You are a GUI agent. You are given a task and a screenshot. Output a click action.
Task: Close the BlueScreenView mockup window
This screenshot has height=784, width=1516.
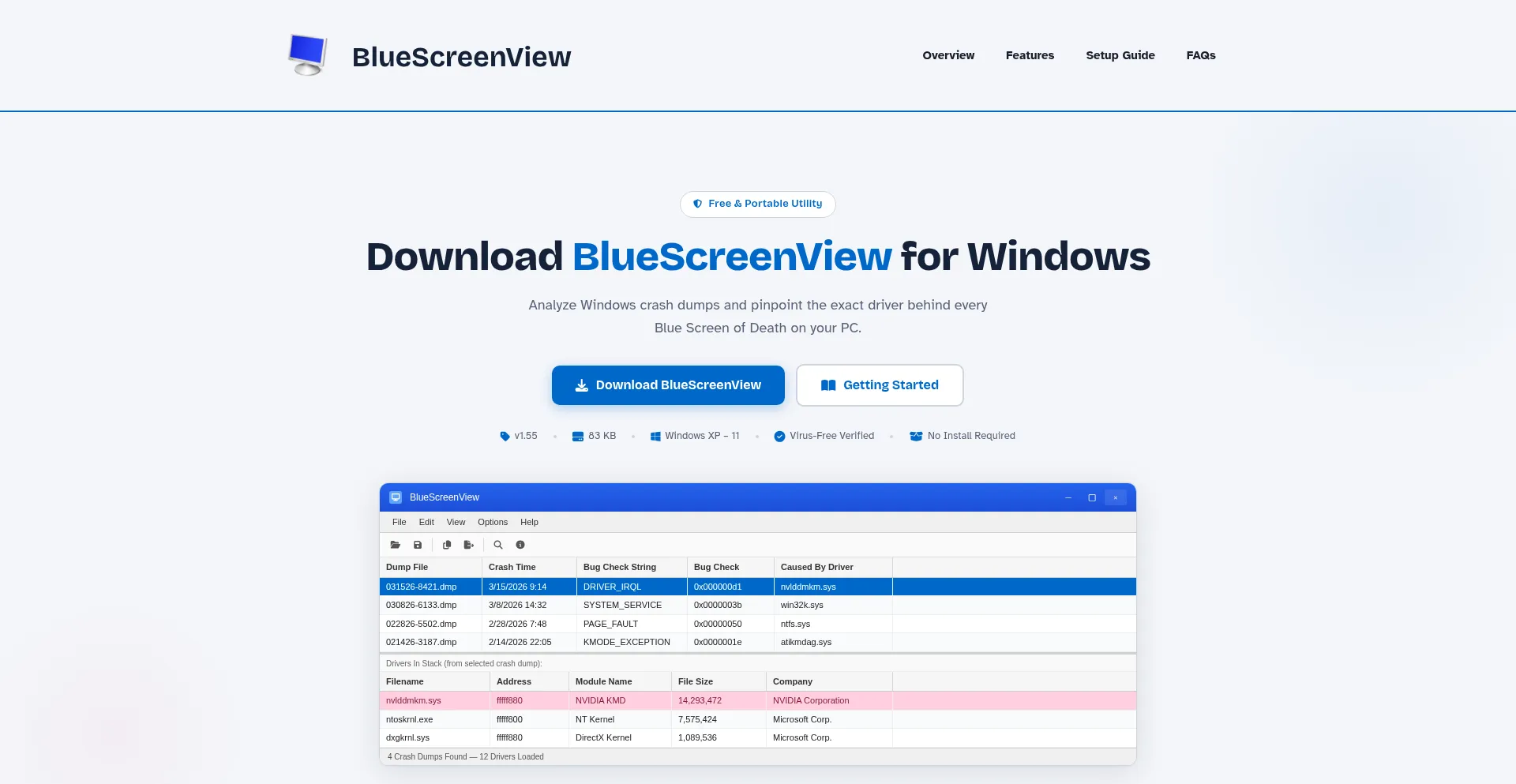pyautogui.click(x=1116, y=497)
